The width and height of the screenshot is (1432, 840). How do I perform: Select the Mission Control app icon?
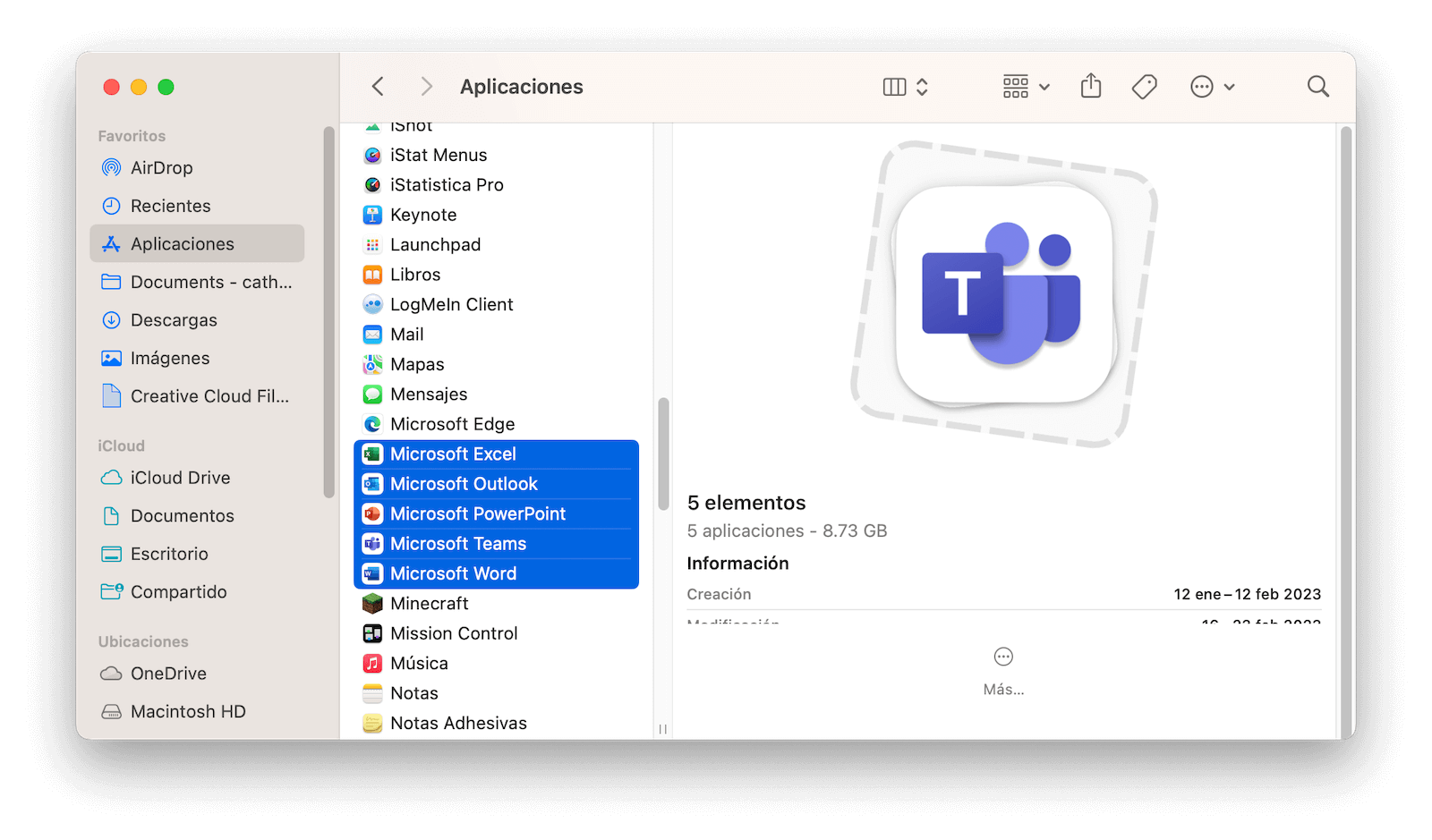click(372, 633)
